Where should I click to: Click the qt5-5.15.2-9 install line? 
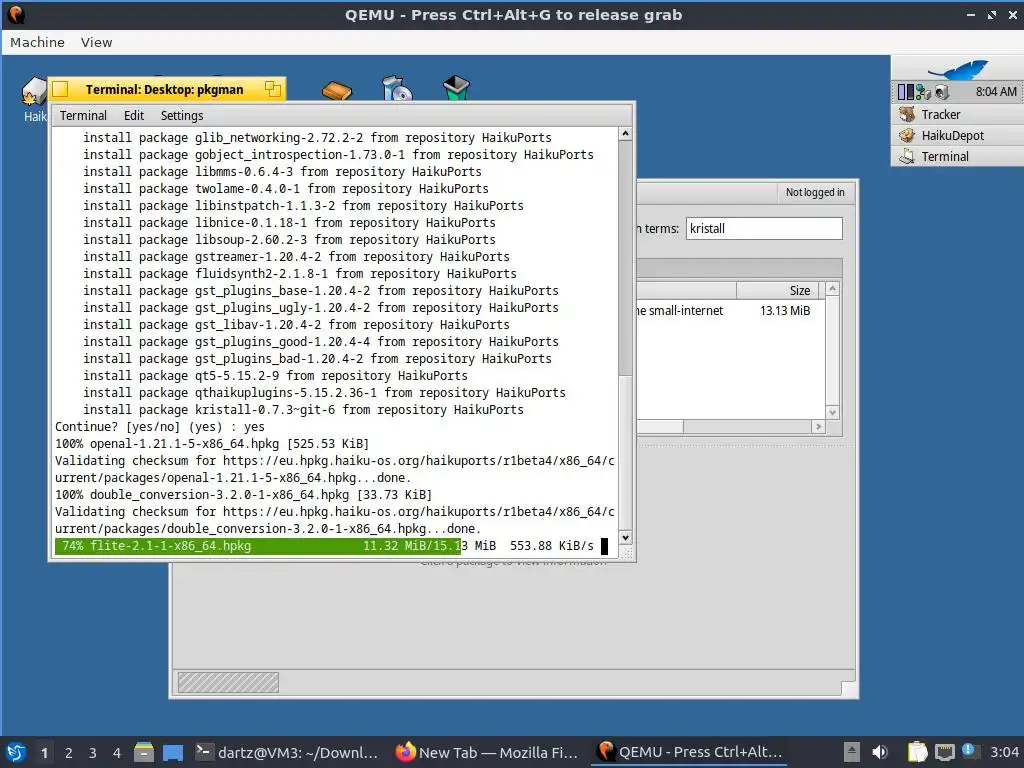[x=275, y=376]
